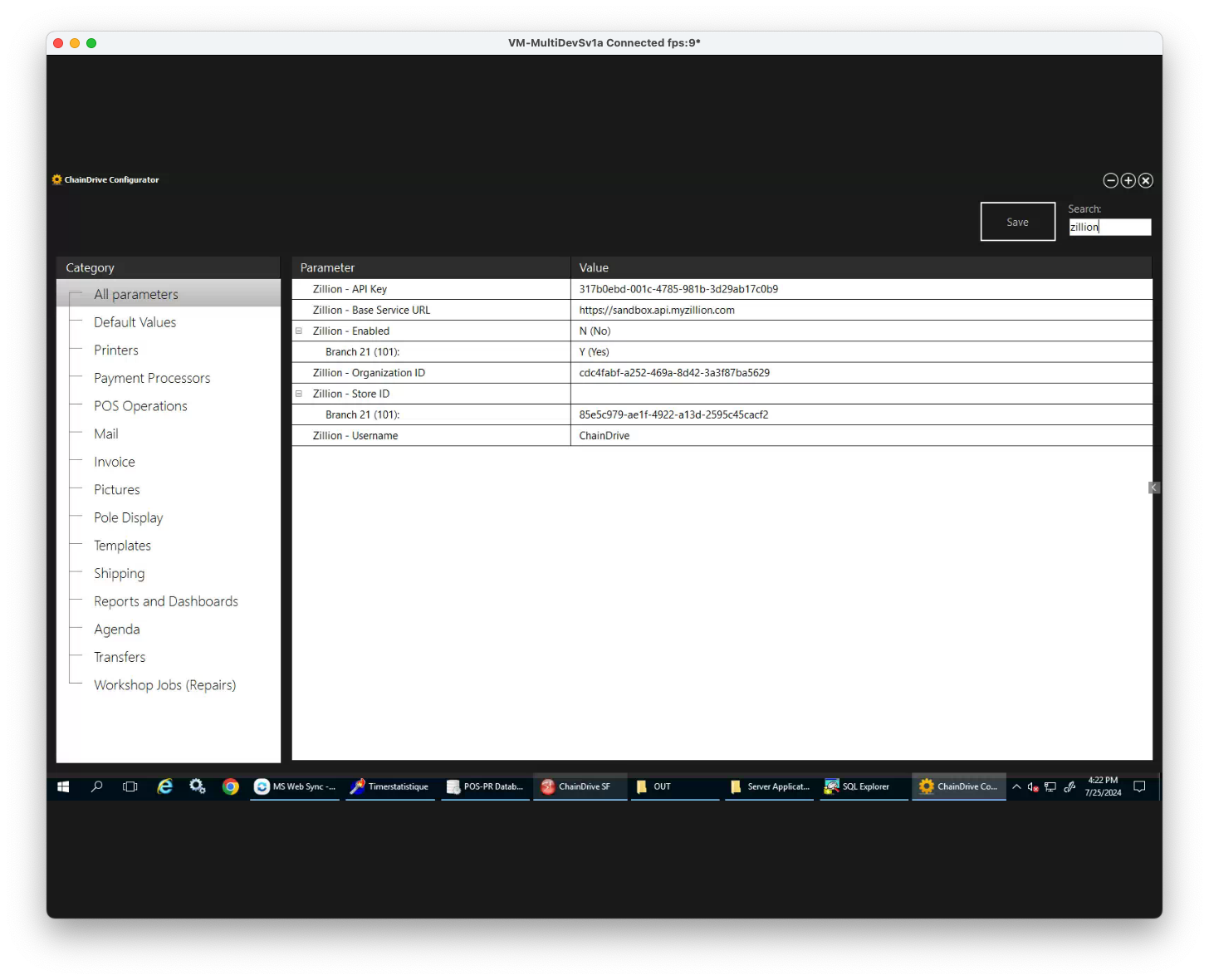The image size is (1209, 980).
Task: Open the taskbar clock showing 4:22 PM
Action: click(x=1103, y=786)
